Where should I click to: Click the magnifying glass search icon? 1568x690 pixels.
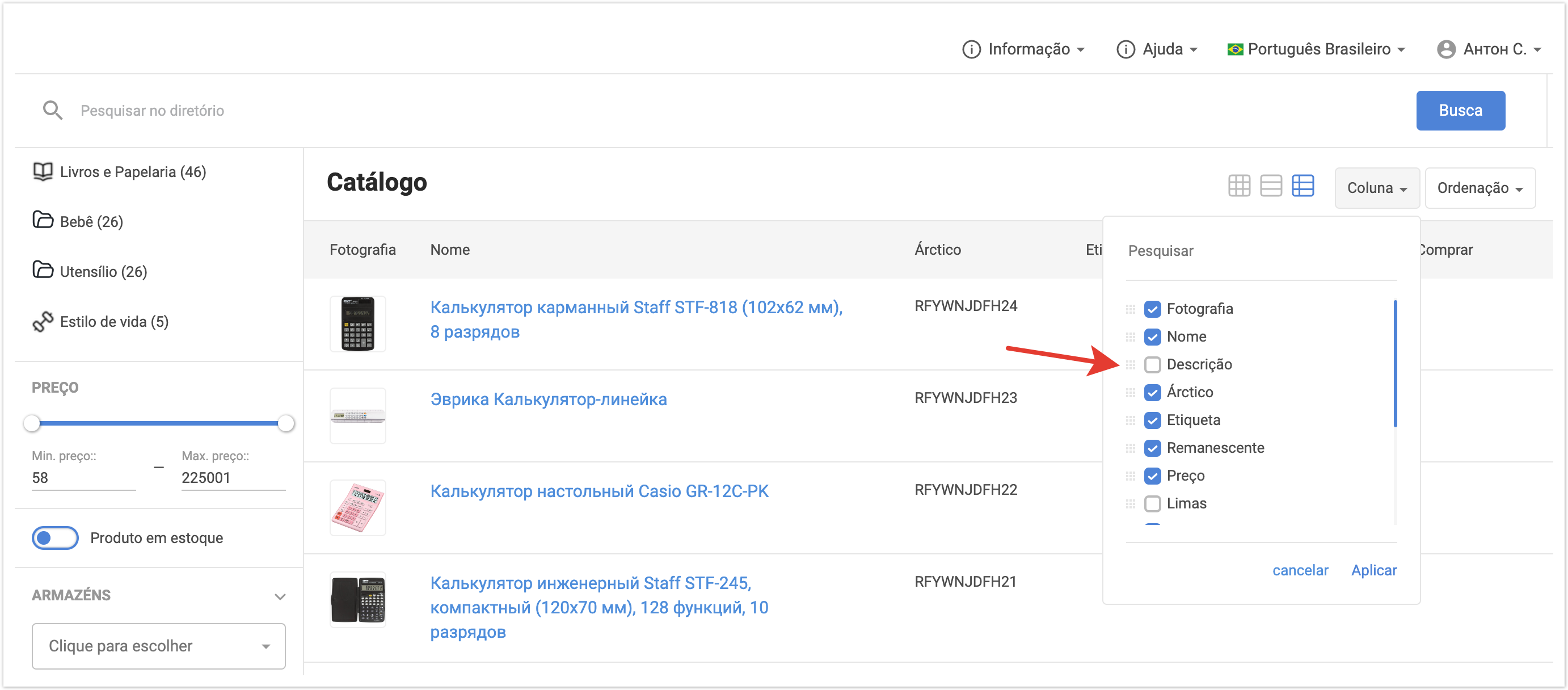click(x=52, y=110)
